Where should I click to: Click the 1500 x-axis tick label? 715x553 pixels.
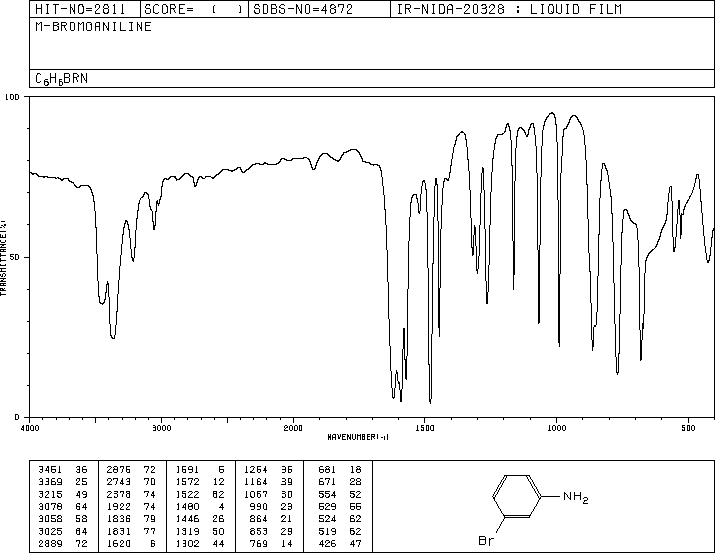tap(425, 428)
